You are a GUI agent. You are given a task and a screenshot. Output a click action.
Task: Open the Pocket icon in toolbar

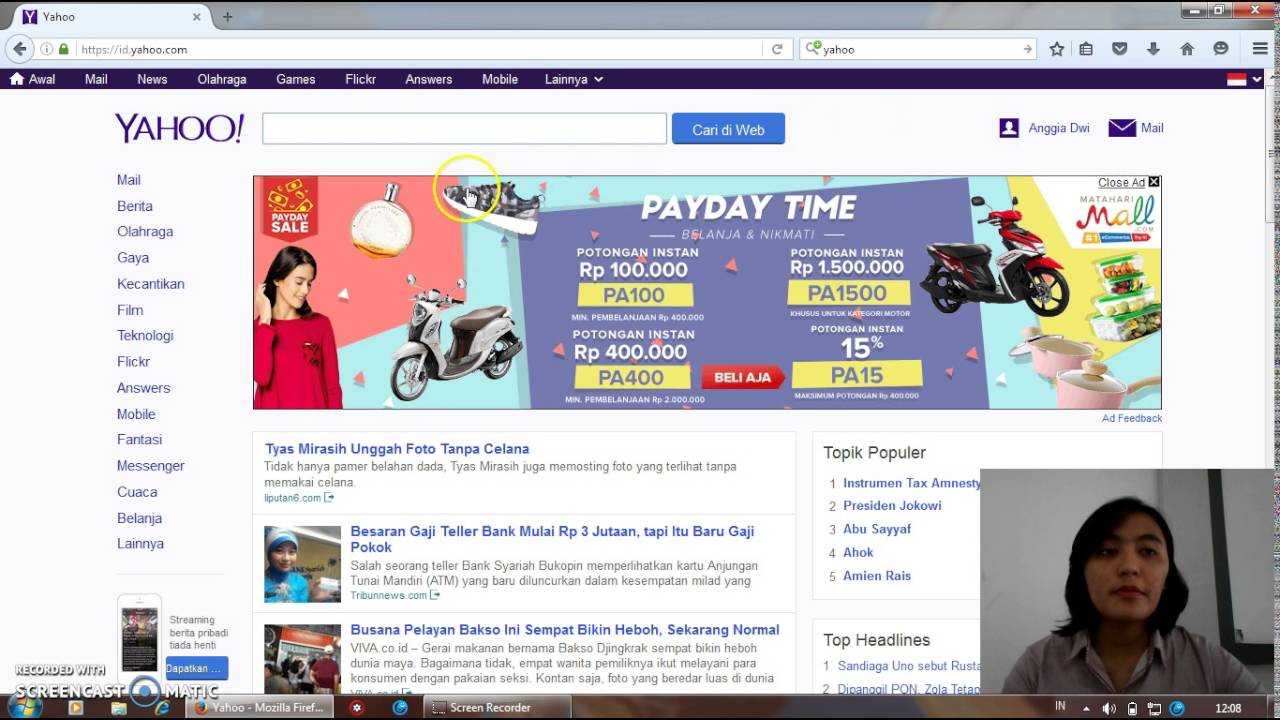[x=1120, y=49]
